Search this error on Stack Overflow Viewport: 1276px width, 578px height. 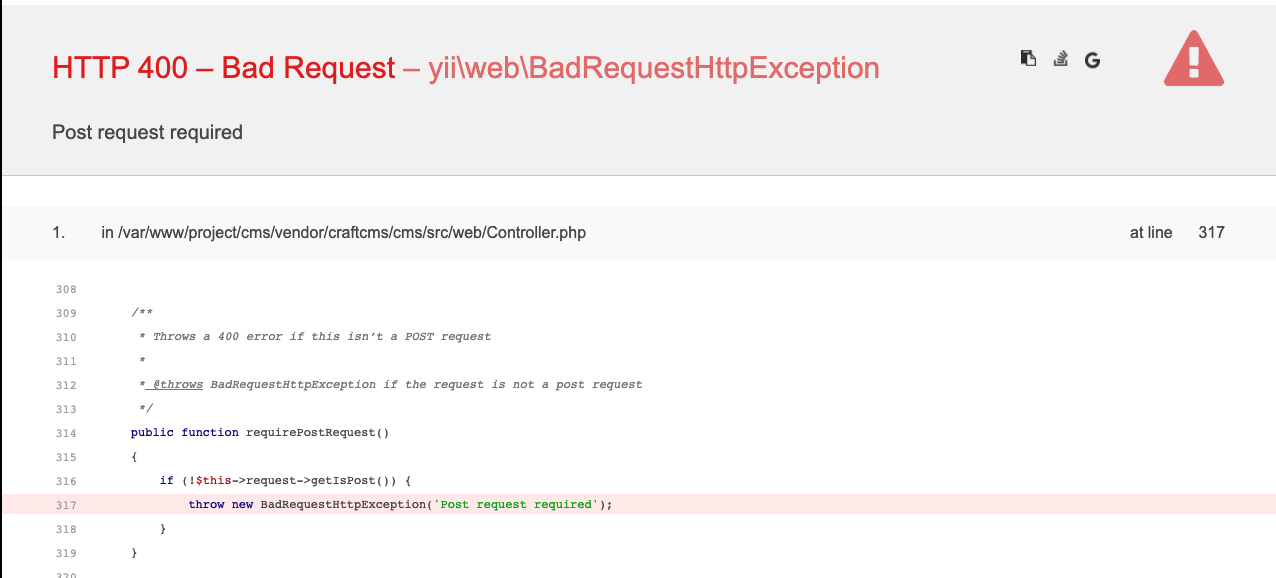point(1060,59)
